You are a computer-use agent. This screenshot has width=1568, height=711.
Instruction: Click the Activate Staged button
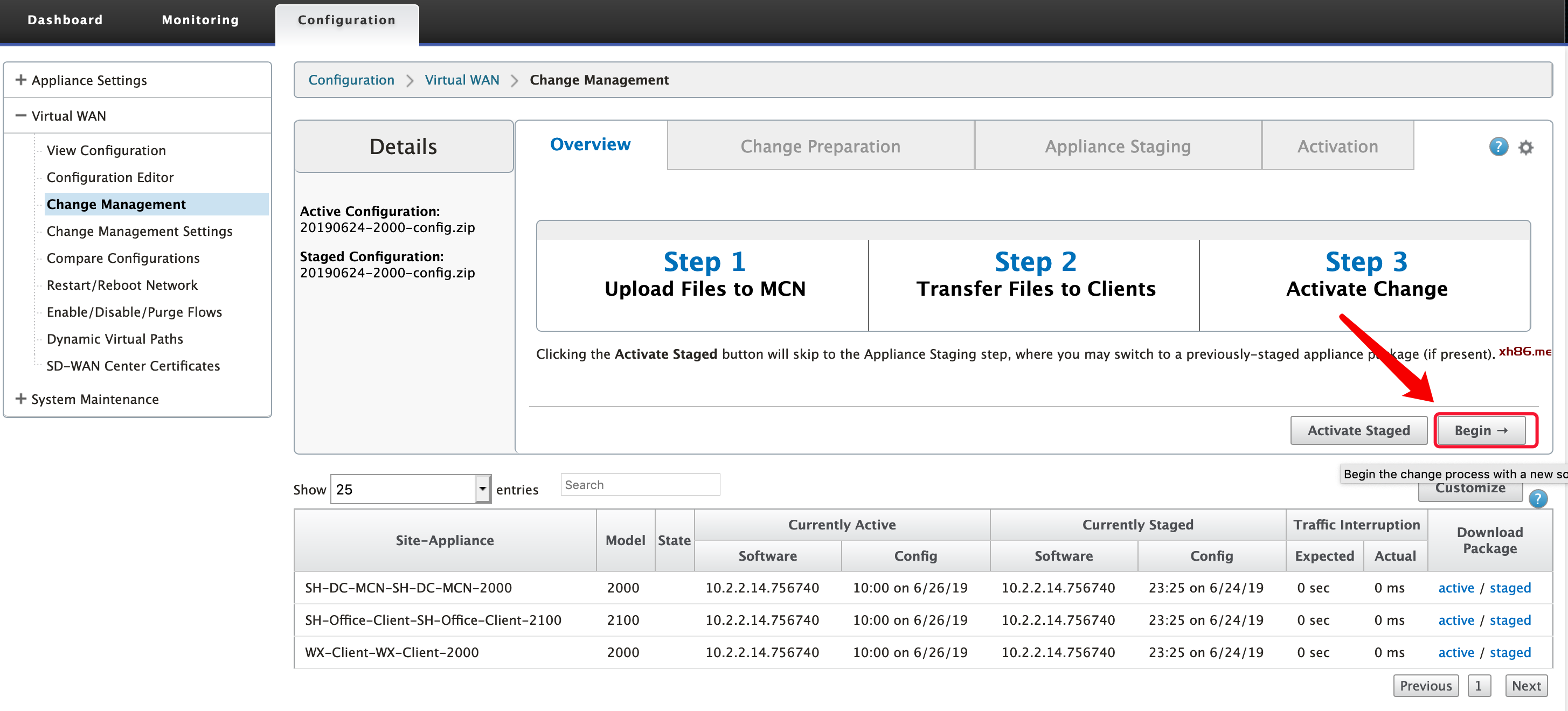pos(1358,430)
